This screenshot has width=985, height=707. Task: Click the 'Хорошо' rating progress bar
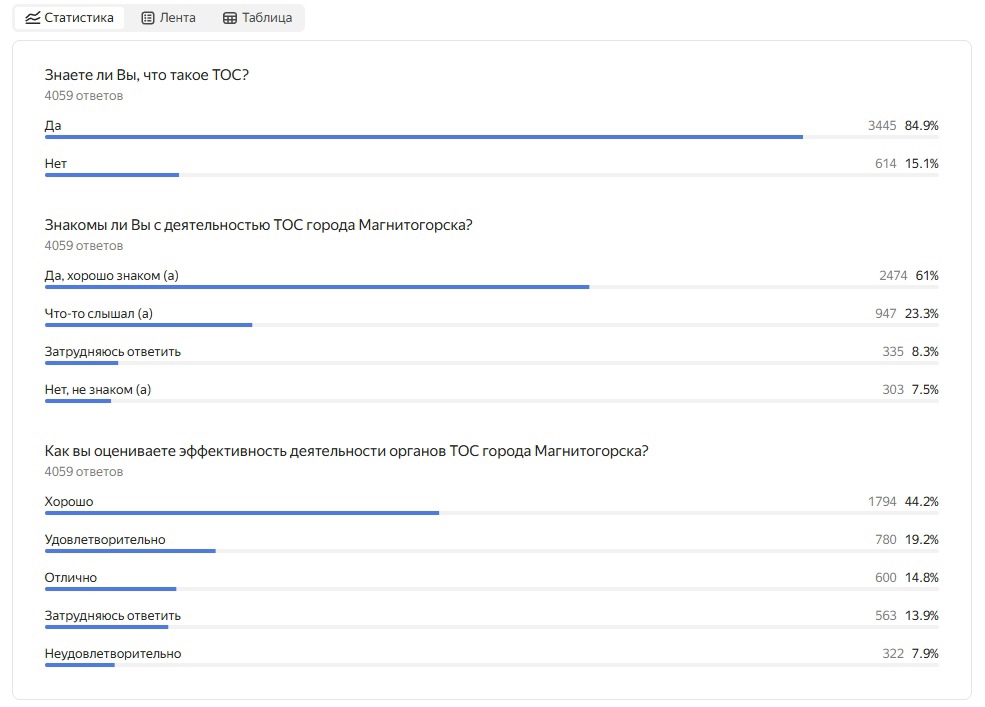pyautogui.click(x=242, y=513)
